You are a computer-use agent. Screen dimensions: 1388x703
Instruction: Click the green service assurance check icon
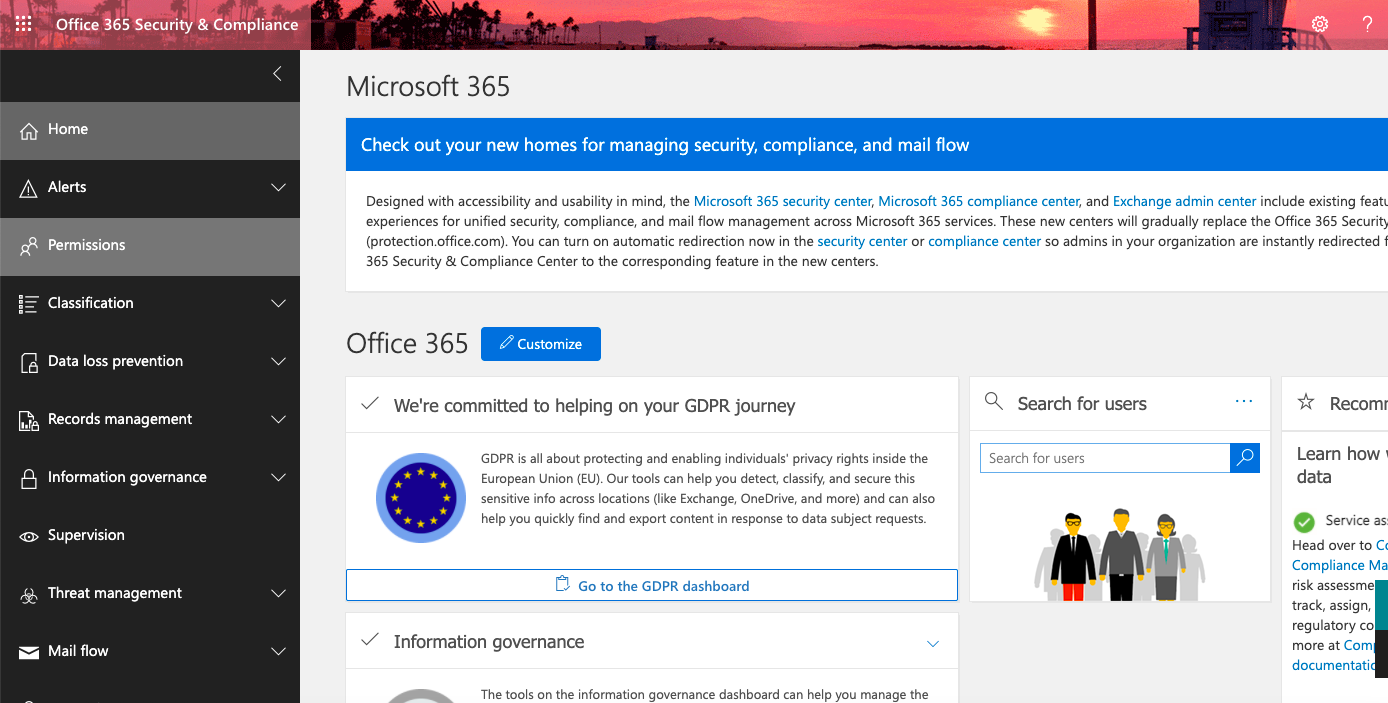point(1304,522)
